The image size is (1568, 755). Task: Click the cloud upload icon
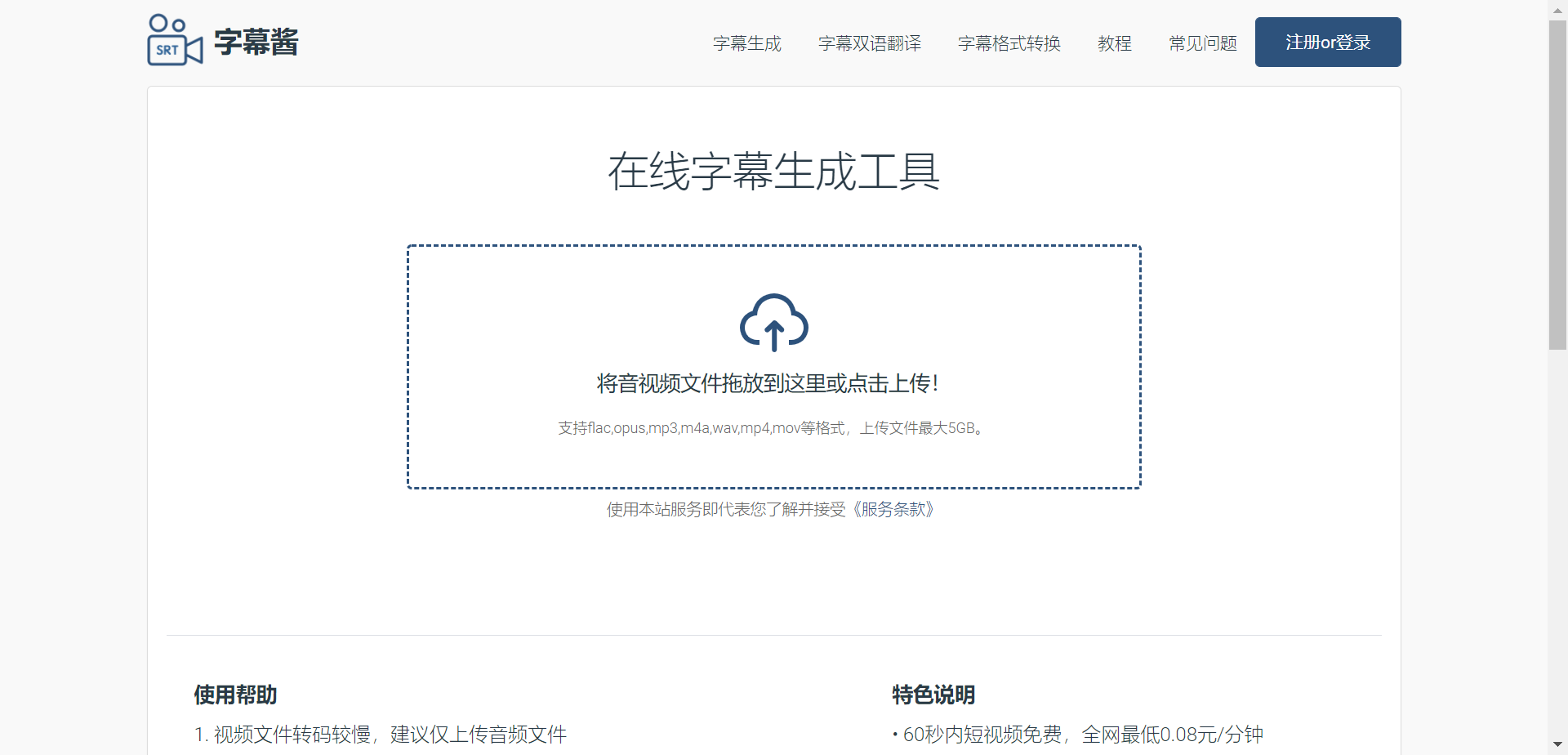[x=774, y=322]
